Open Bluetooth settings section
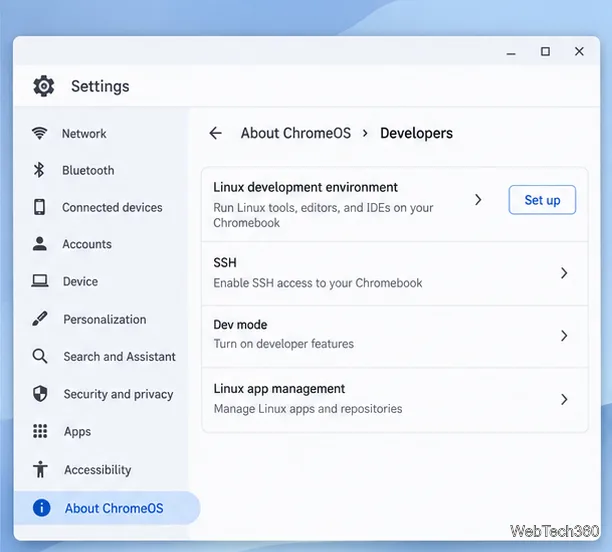The height and width of the screenshot is (552, 612). (88, 170)
